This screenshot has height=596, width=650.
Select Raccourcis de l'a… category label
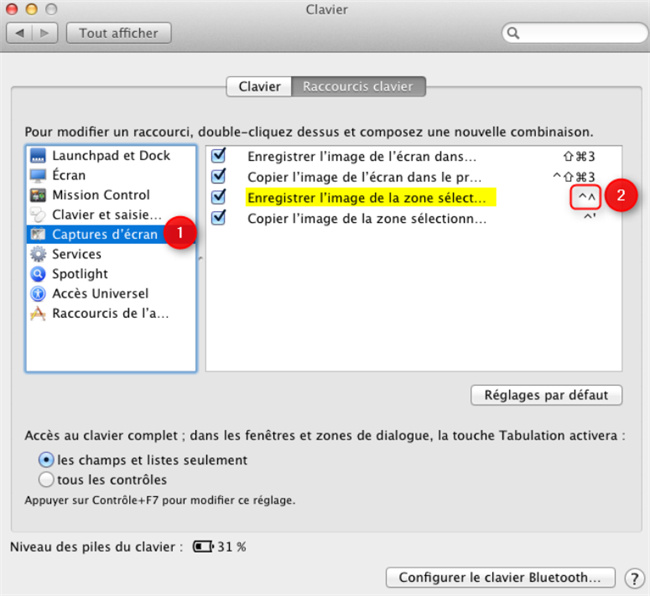coord(110,313)
